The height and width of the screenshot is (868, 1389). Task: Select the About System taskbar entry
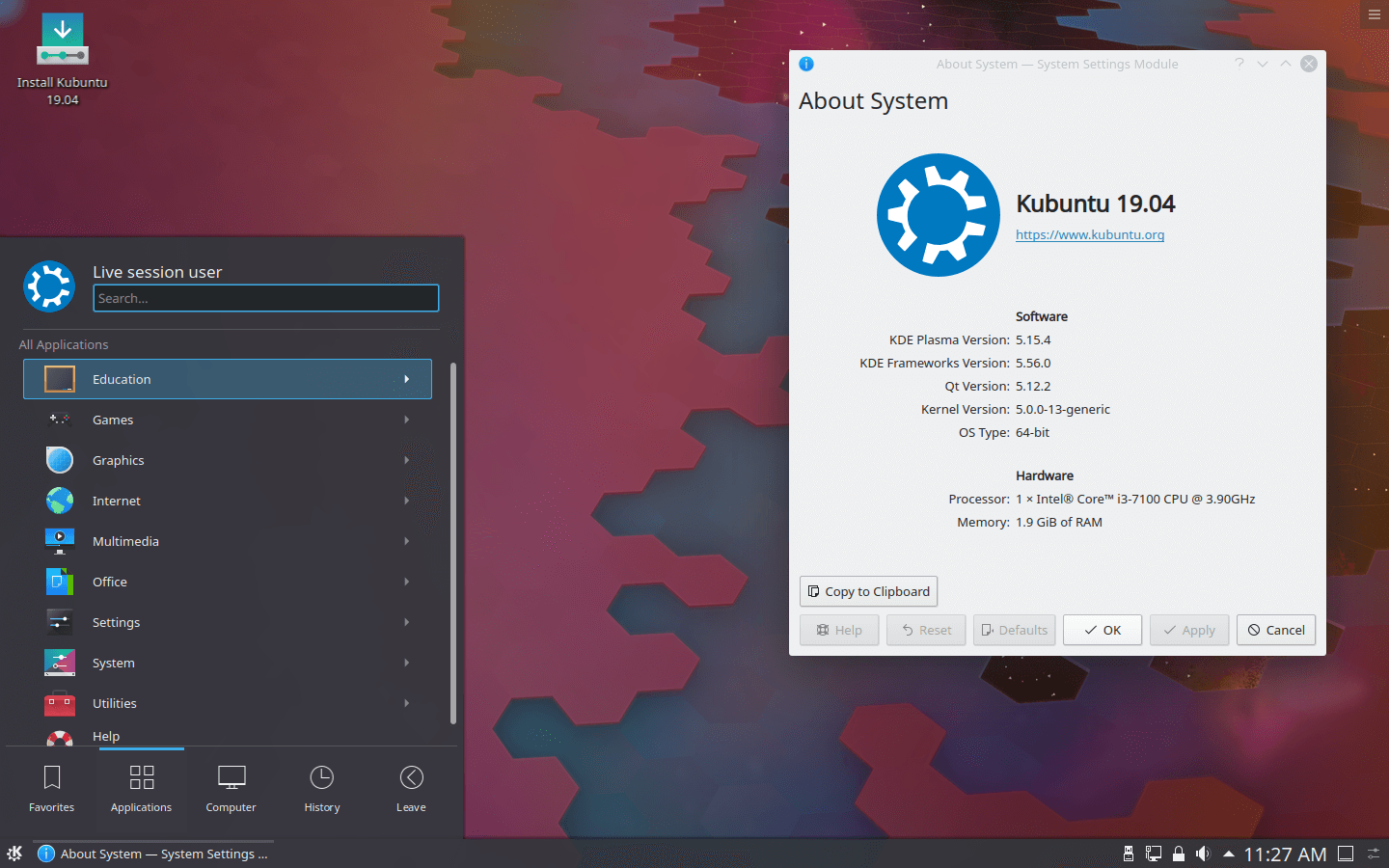click(x=153, y=854)
